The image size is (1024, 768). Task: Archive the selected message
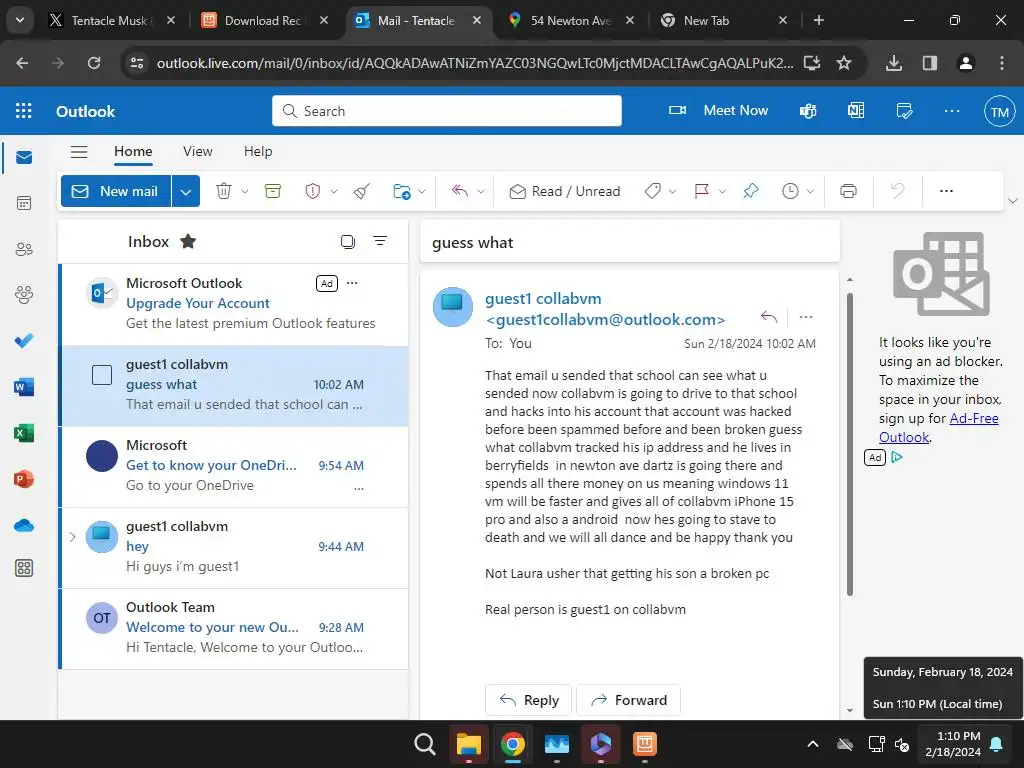(273, 191)
